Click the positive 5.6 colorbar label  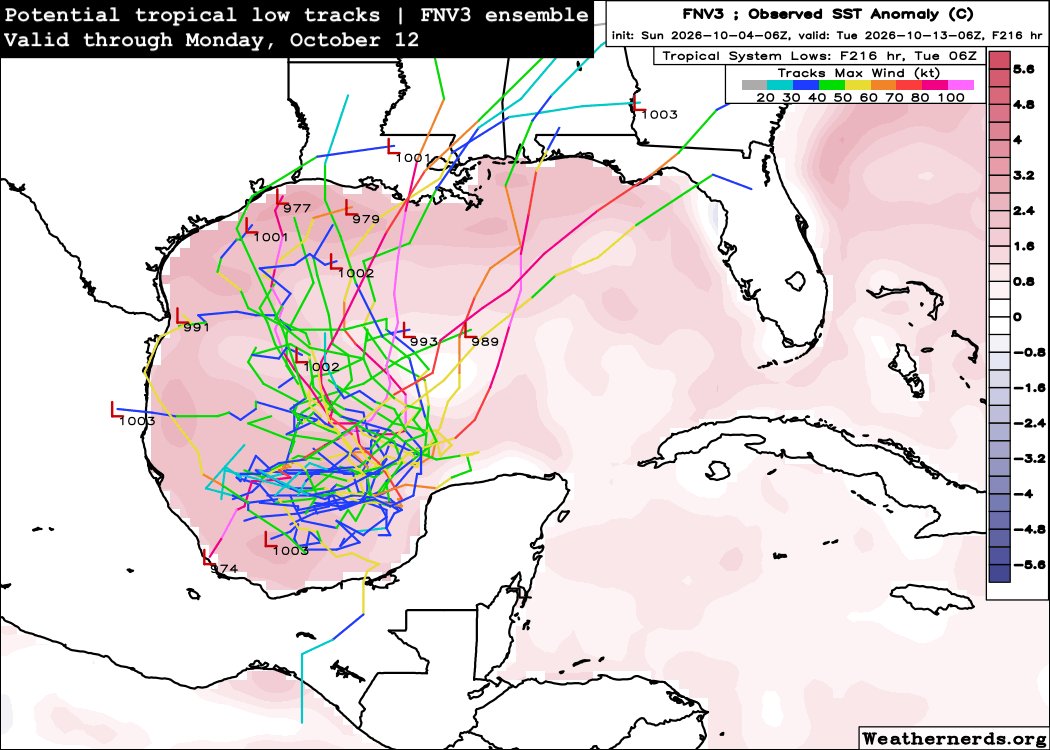[x=1024, y=70]
